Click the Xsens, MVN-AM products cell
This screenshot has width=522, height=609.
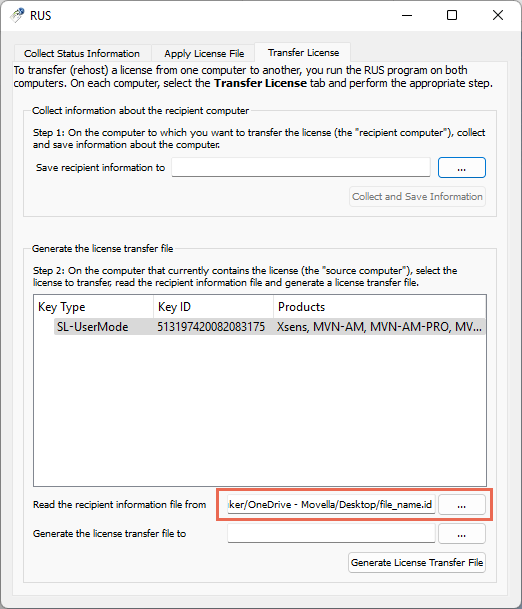point(379,327)
